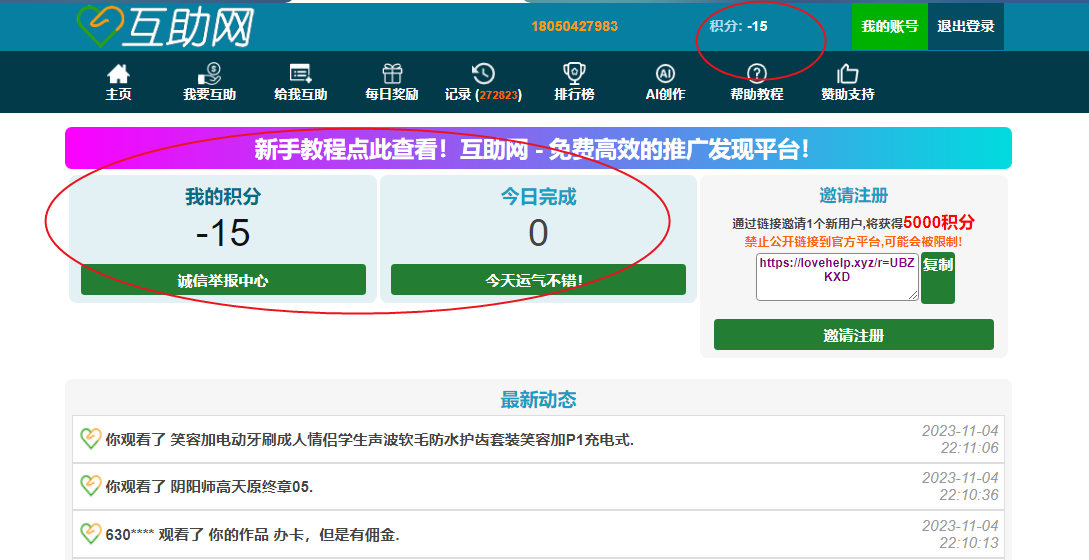Open the 新手教程点此查看 gradient banner
Viewport: 1089px width, 560px height.
point(538,148)
